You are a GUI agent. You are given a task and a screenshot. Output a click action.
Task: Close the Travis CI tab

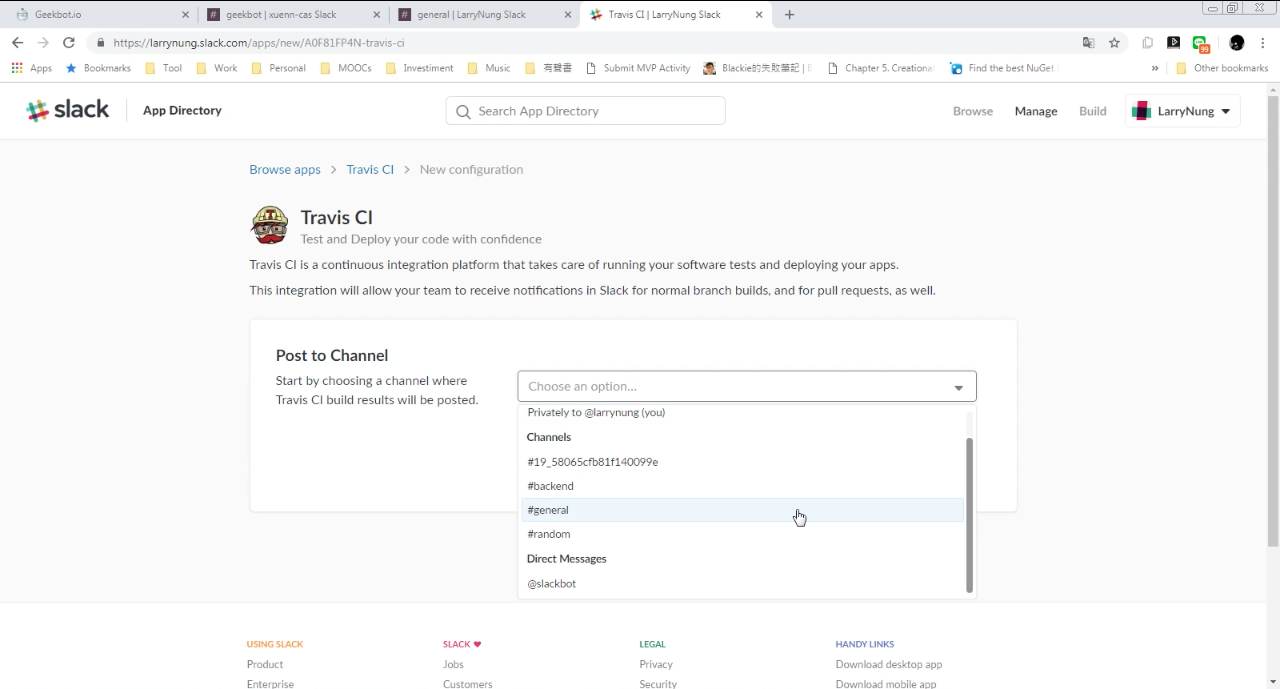pos(759,15)
